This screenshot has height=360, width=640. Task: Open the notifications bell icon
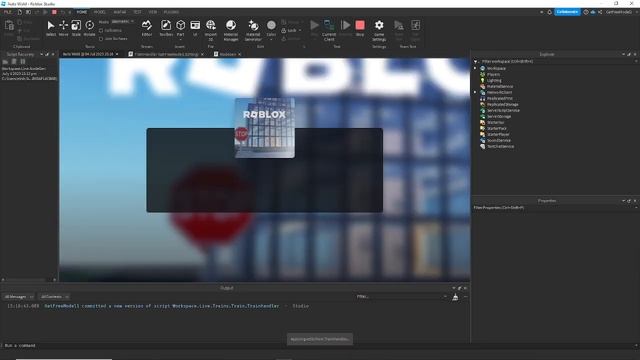(x=549, y=12)
